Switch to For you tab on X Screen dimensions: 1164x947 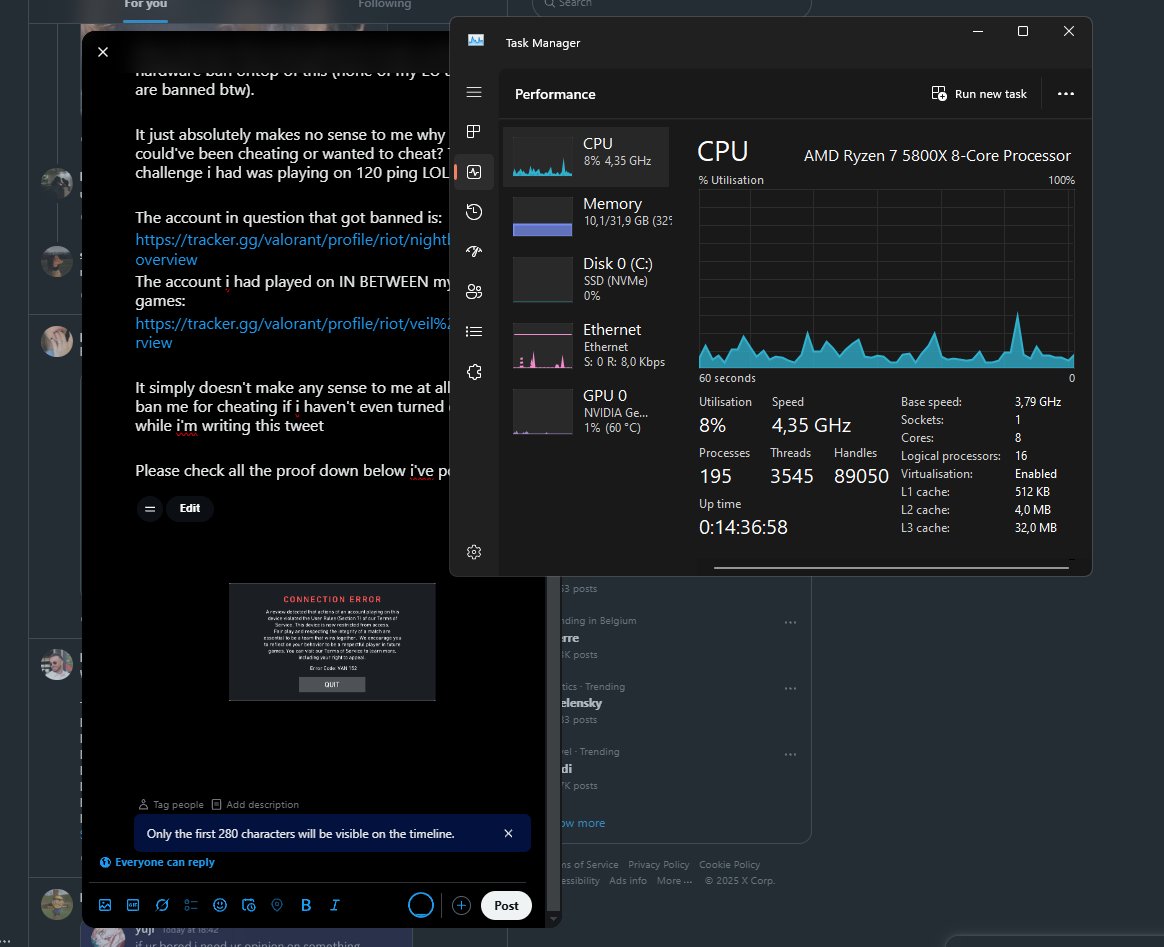point(146,4)
